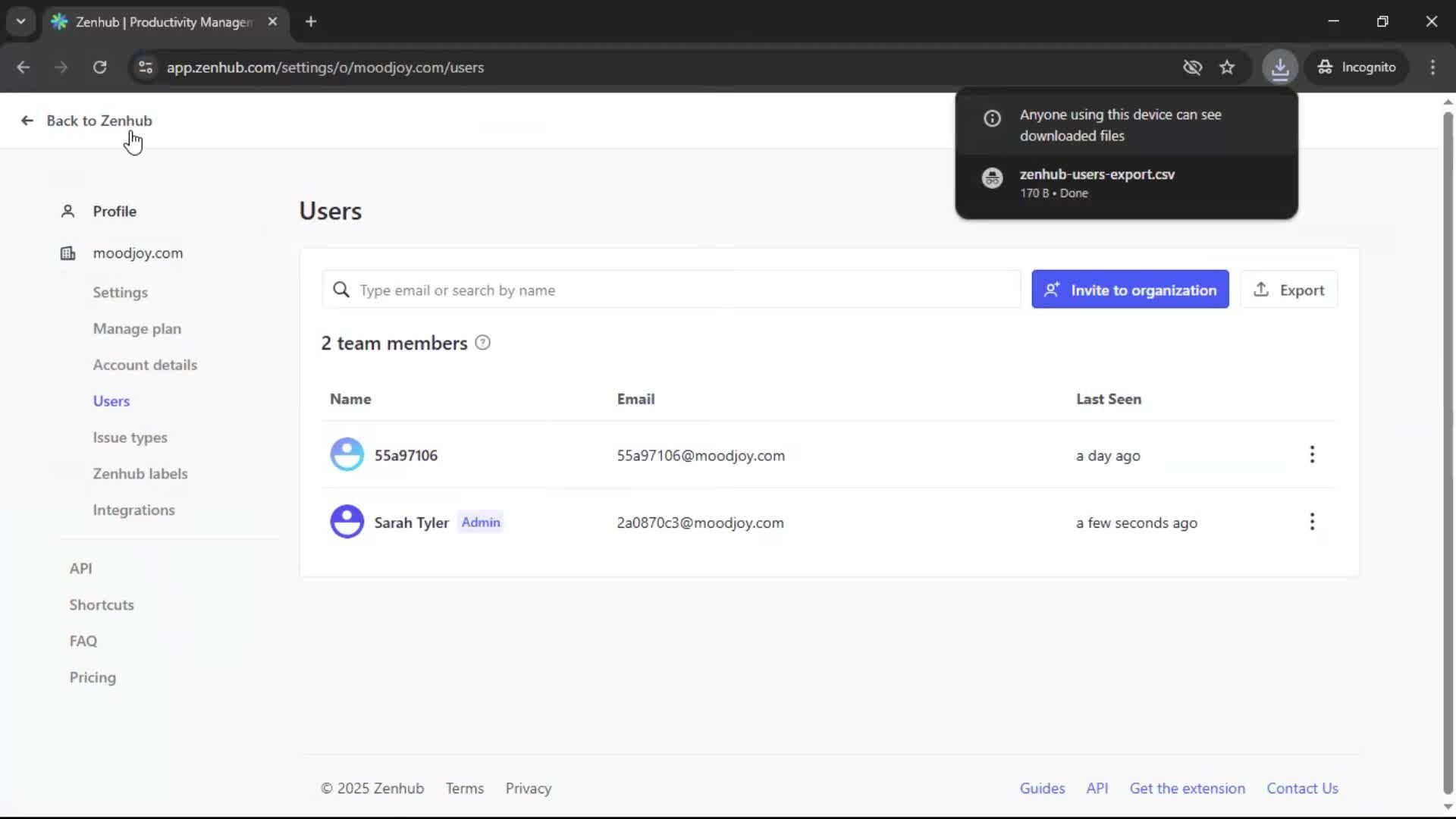The image size is (1456, 819).
Task: Open more options for Sarah Tyler
Action: (1312, 522)
